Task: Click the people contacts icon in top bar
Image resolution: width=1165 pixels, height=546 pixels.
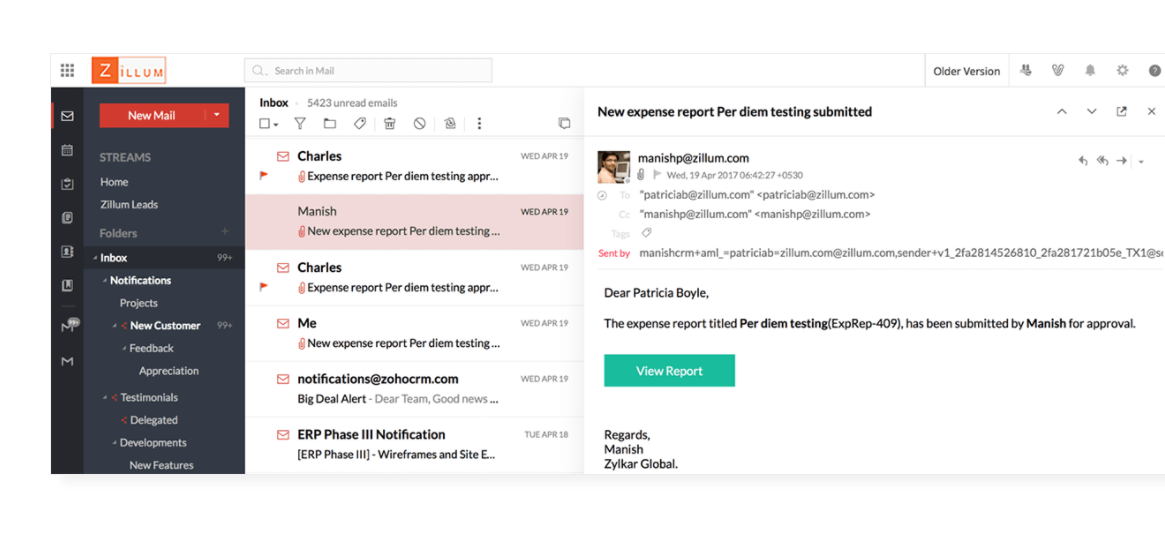Action: point(1027,71)
